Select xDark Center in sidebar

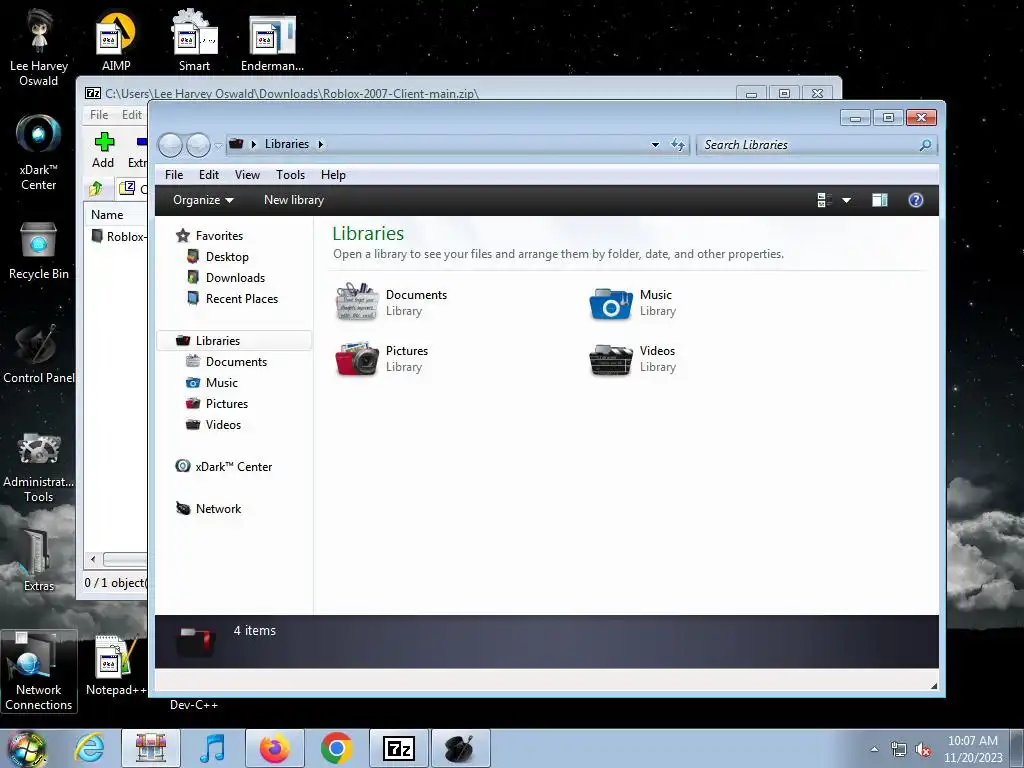pyautogui.click(x=223, y=466)
